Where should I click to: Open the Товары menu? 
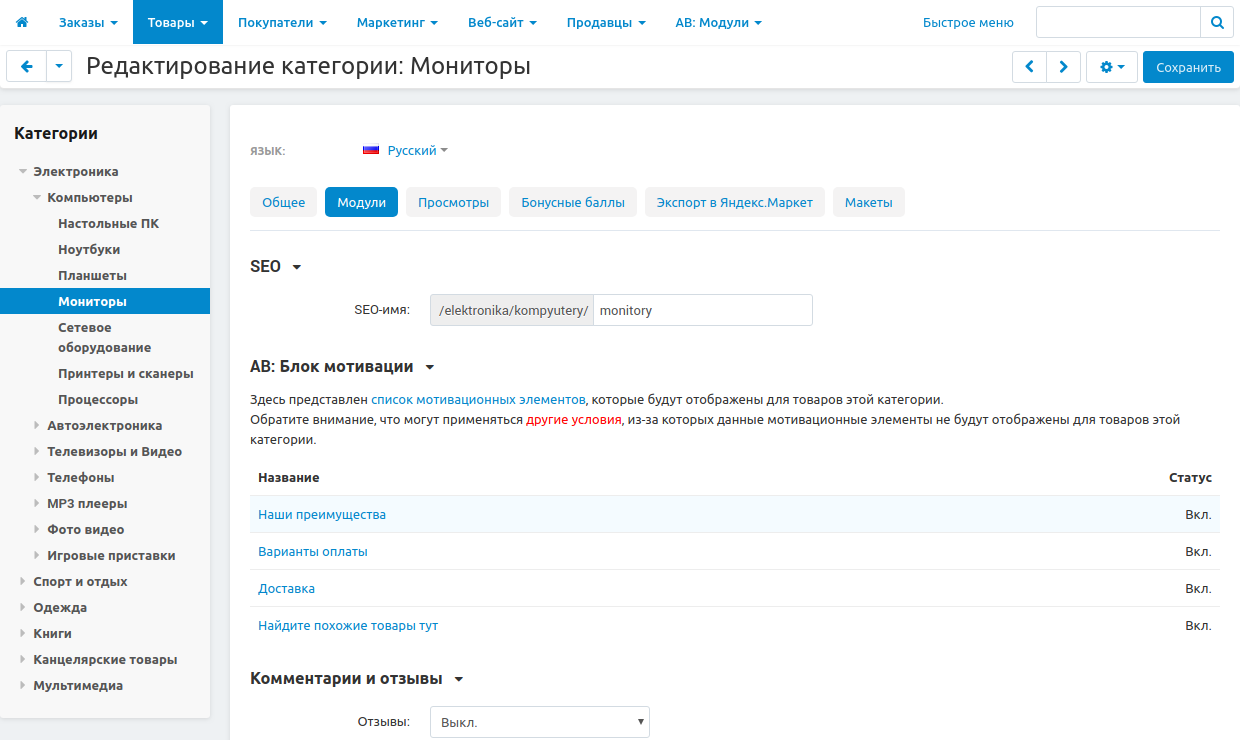177,22
